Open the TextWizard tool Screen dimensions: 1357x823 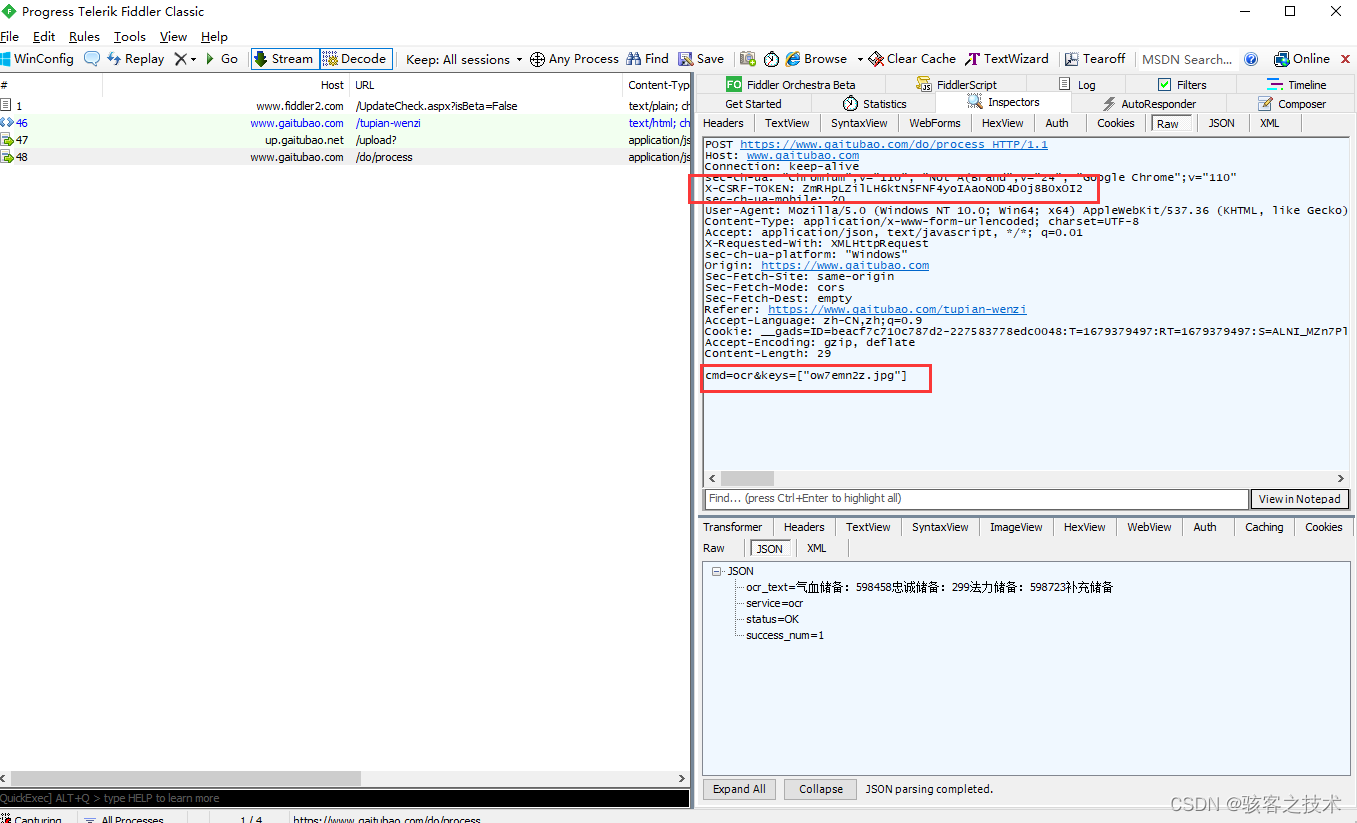coord(1007,59)
